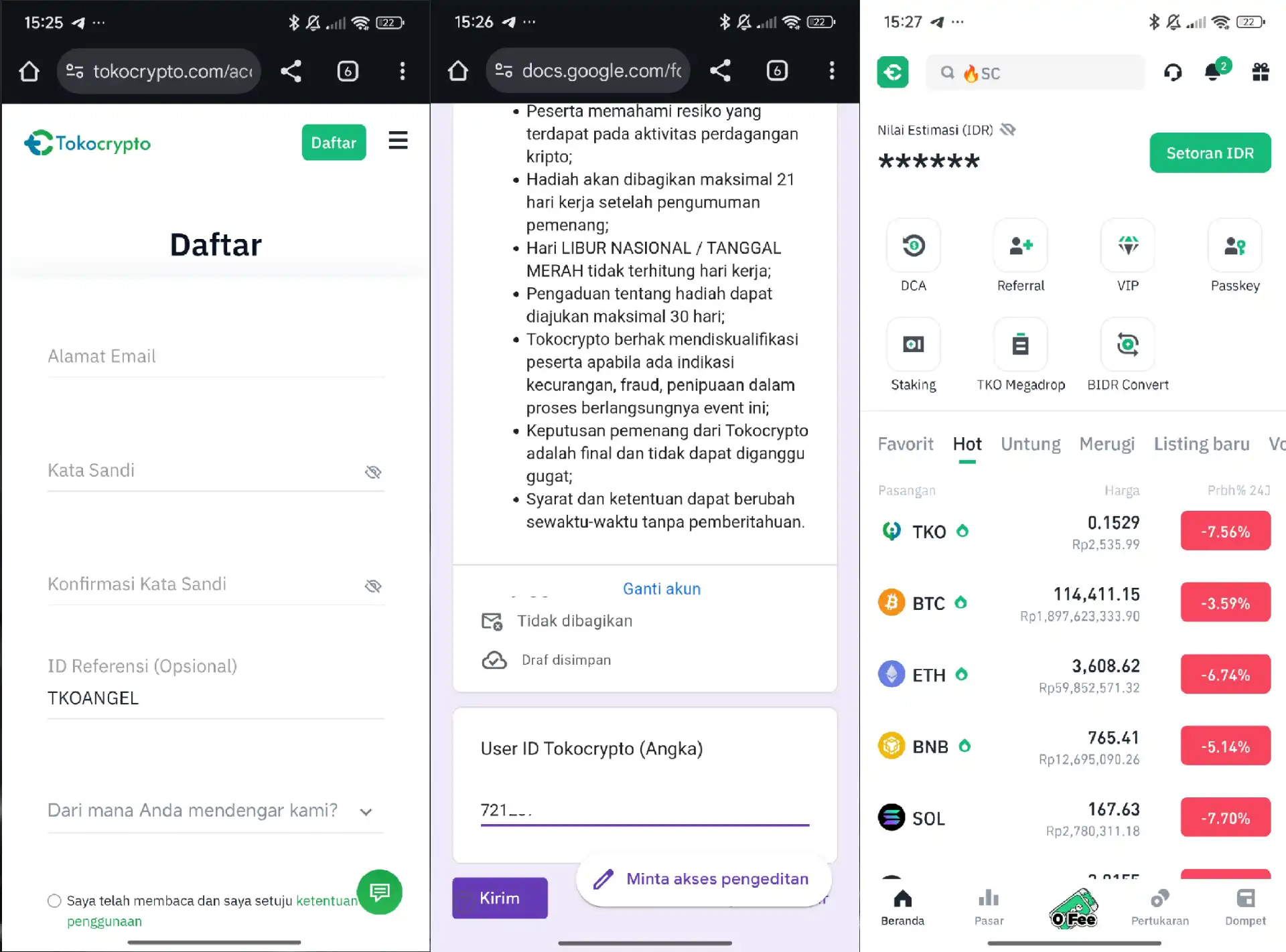Tap share icon in tokocrypto.com browser

pos(291,71)
